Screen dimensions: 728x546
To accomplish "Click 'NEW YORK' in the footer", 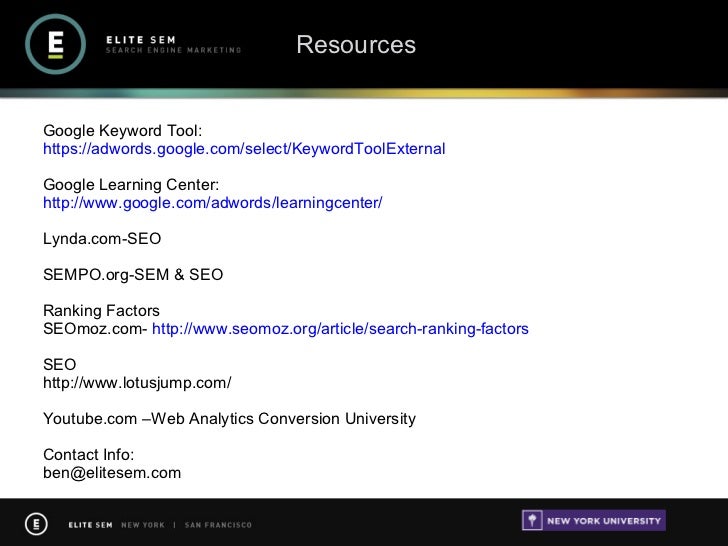I will pyautogui.click(x=143, y=525).
